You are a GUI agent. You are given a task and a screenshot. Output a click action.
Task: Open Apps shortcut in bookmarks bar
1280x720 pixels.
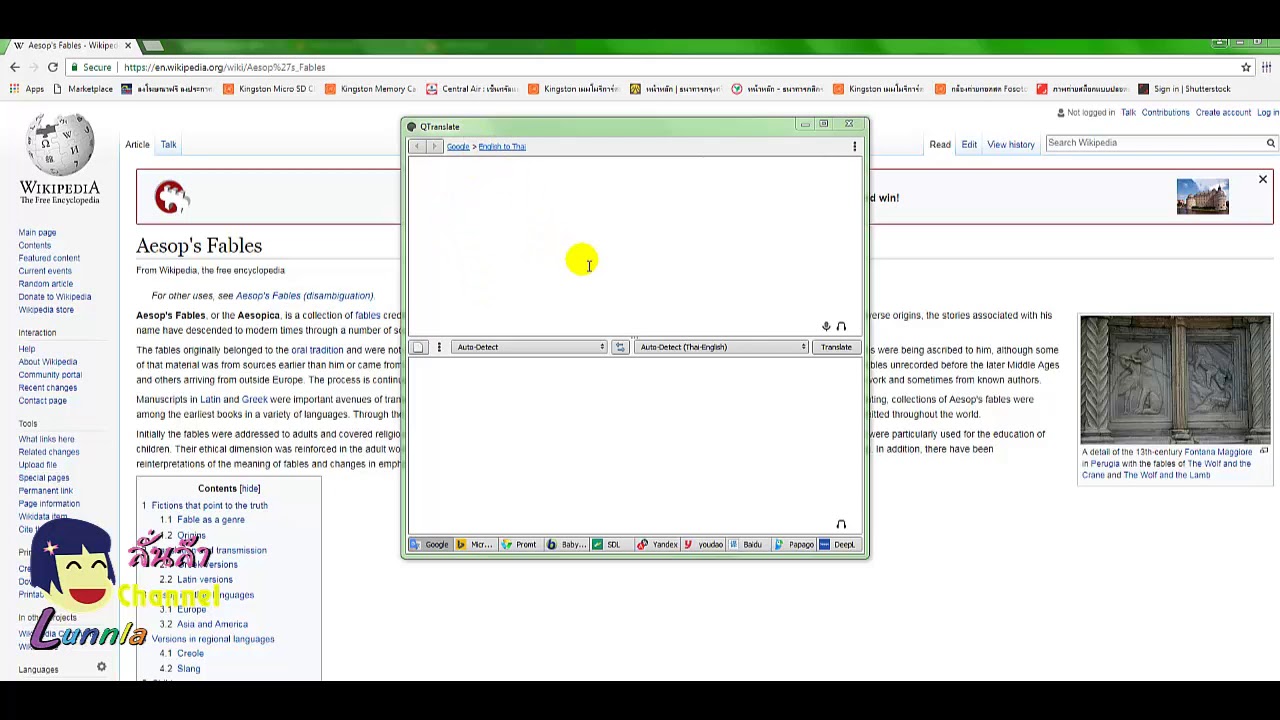coord(27,89)
